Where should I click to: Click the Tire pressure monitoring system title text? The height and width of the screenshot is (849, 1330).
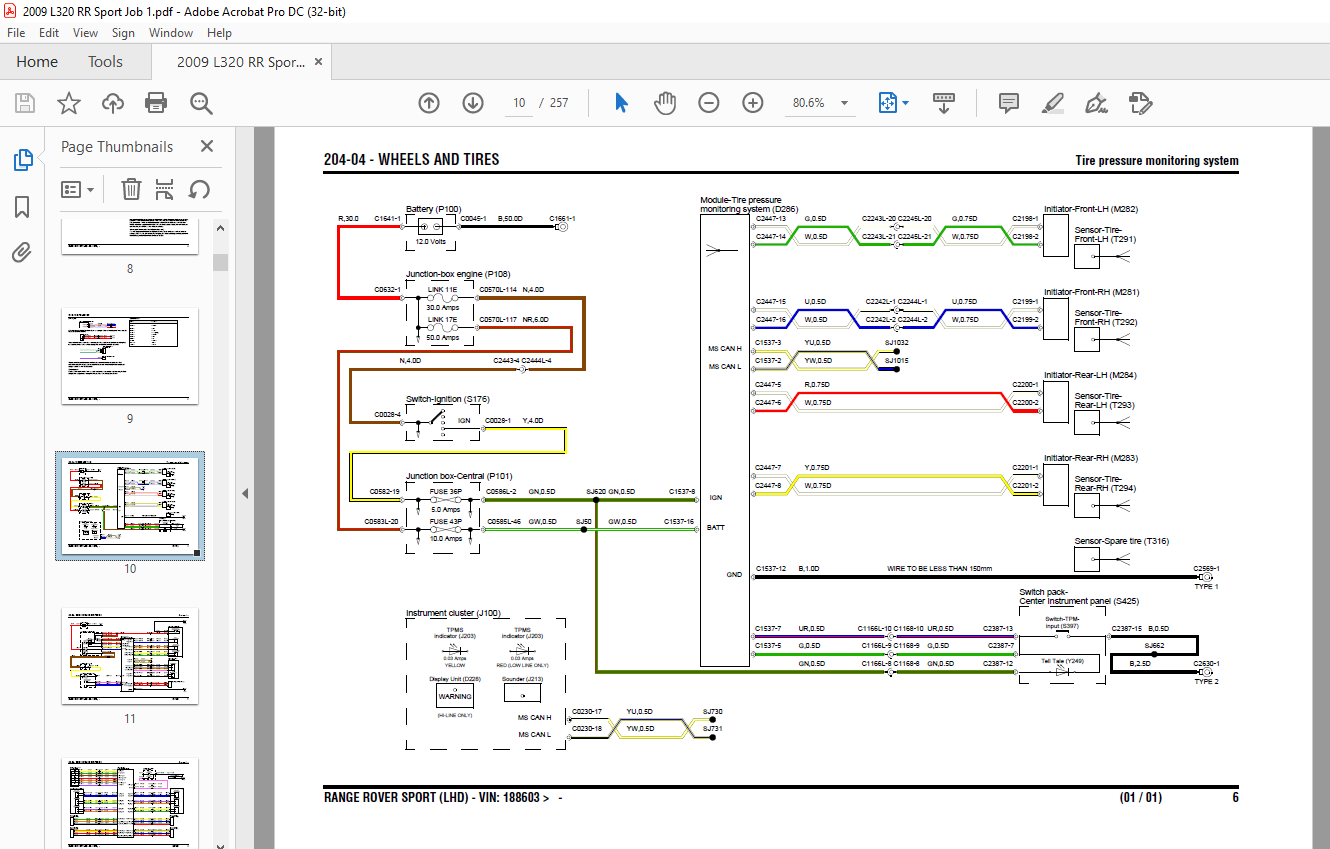(x=1157, y=160)
